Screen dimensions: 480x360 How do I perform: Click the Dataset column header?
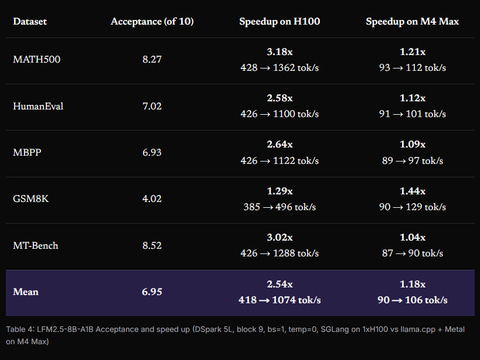(30, 22)
